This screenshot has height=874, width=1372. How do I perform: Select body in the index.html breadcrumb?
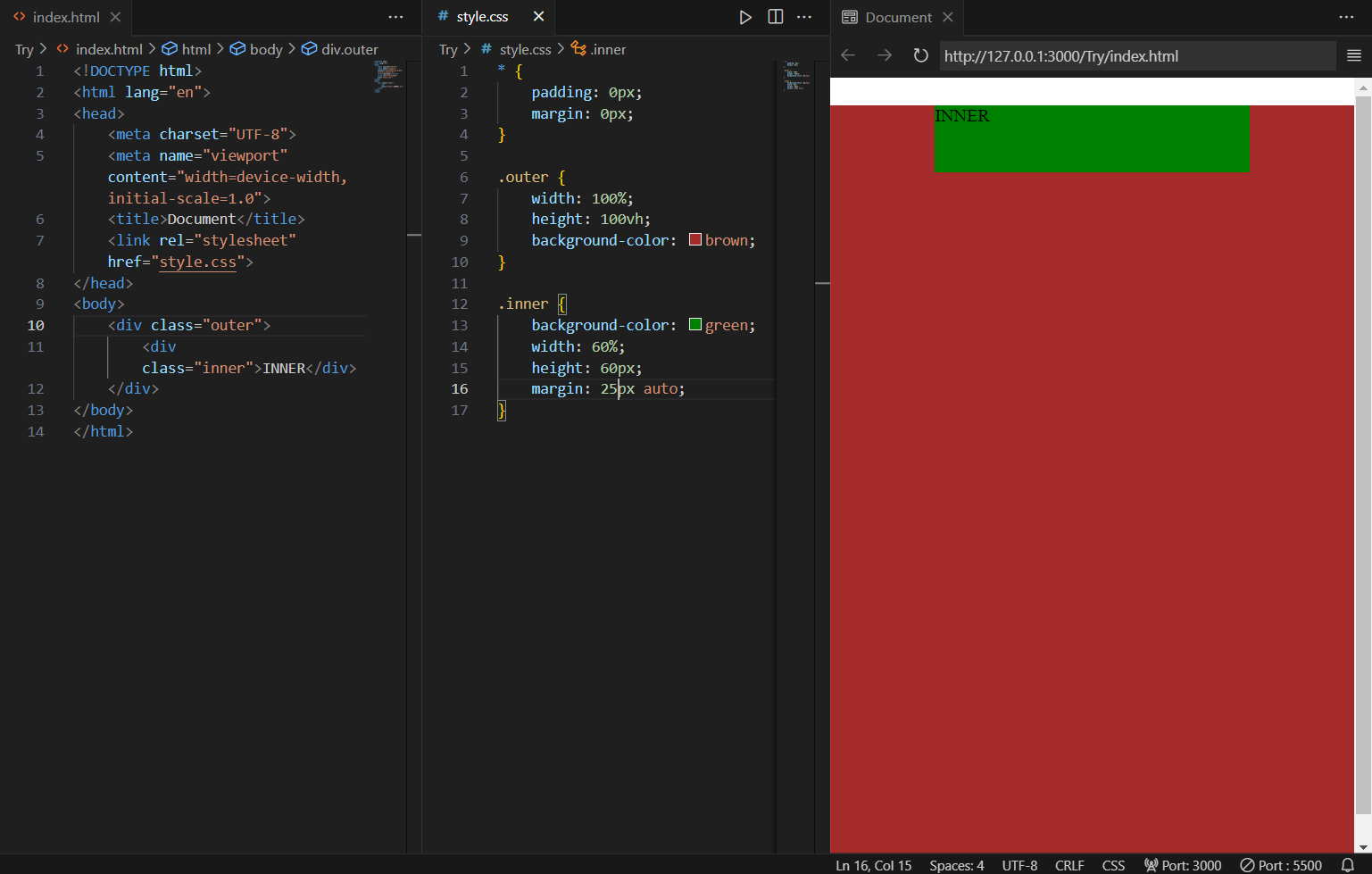256,49
